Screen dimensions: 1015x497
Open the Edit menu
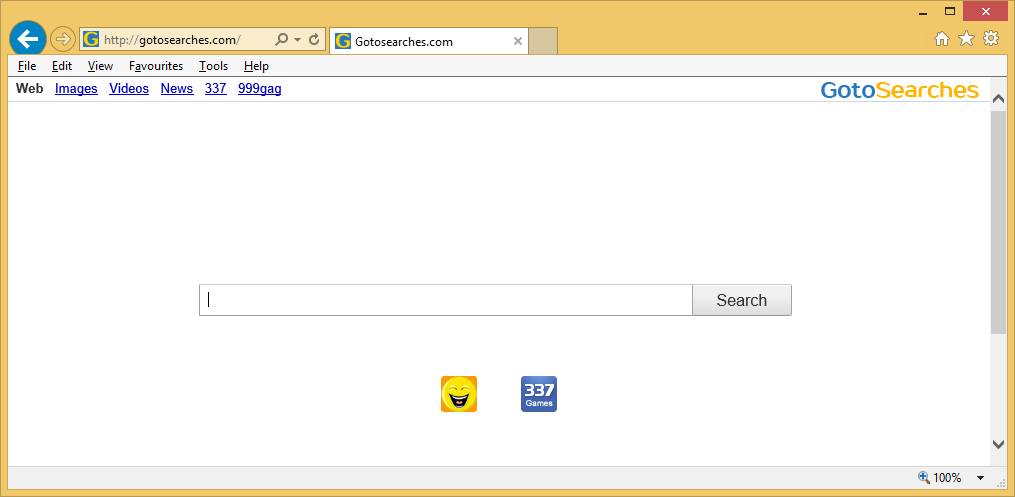click(x=62, y=66)
